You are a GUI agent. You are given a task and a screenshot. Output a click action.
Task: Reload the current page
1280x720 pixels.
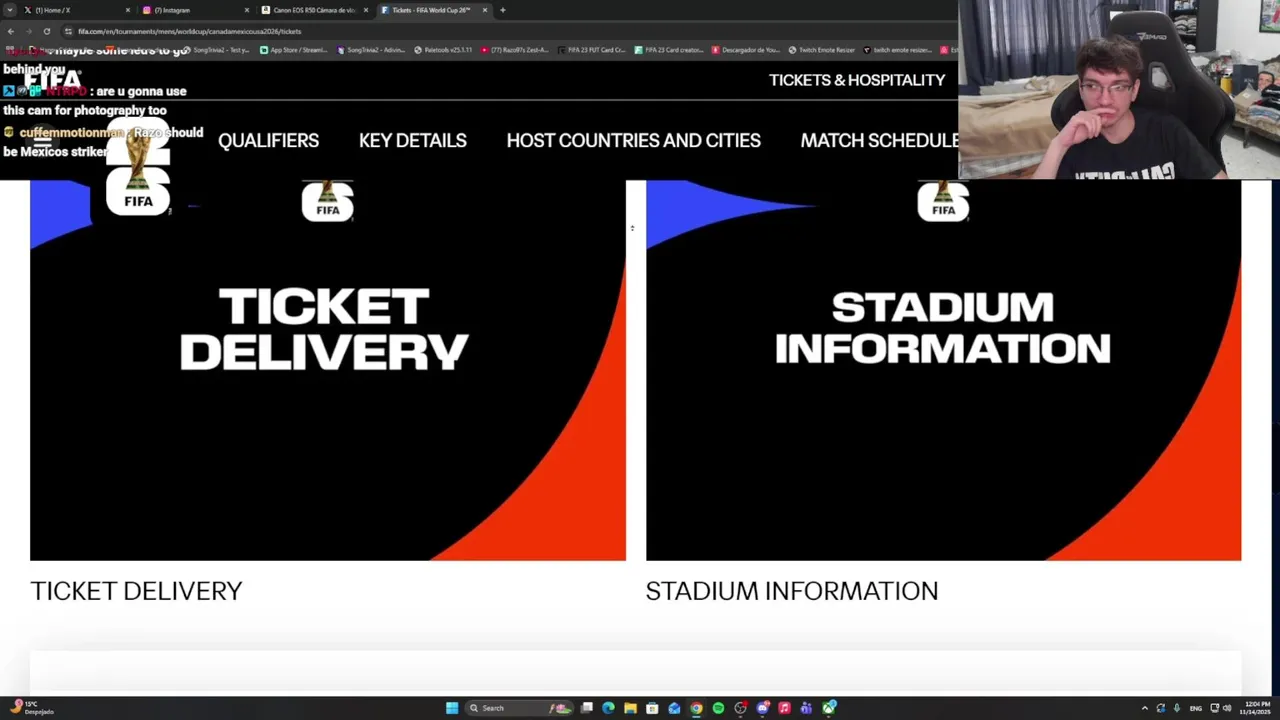tap(46, 31)
